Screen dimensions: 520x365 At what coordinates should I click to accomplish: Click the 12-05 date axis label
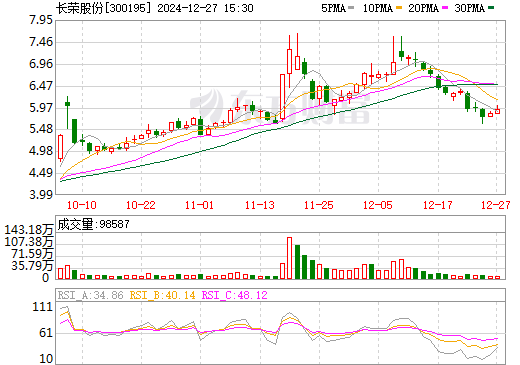(x=378, y=205)
